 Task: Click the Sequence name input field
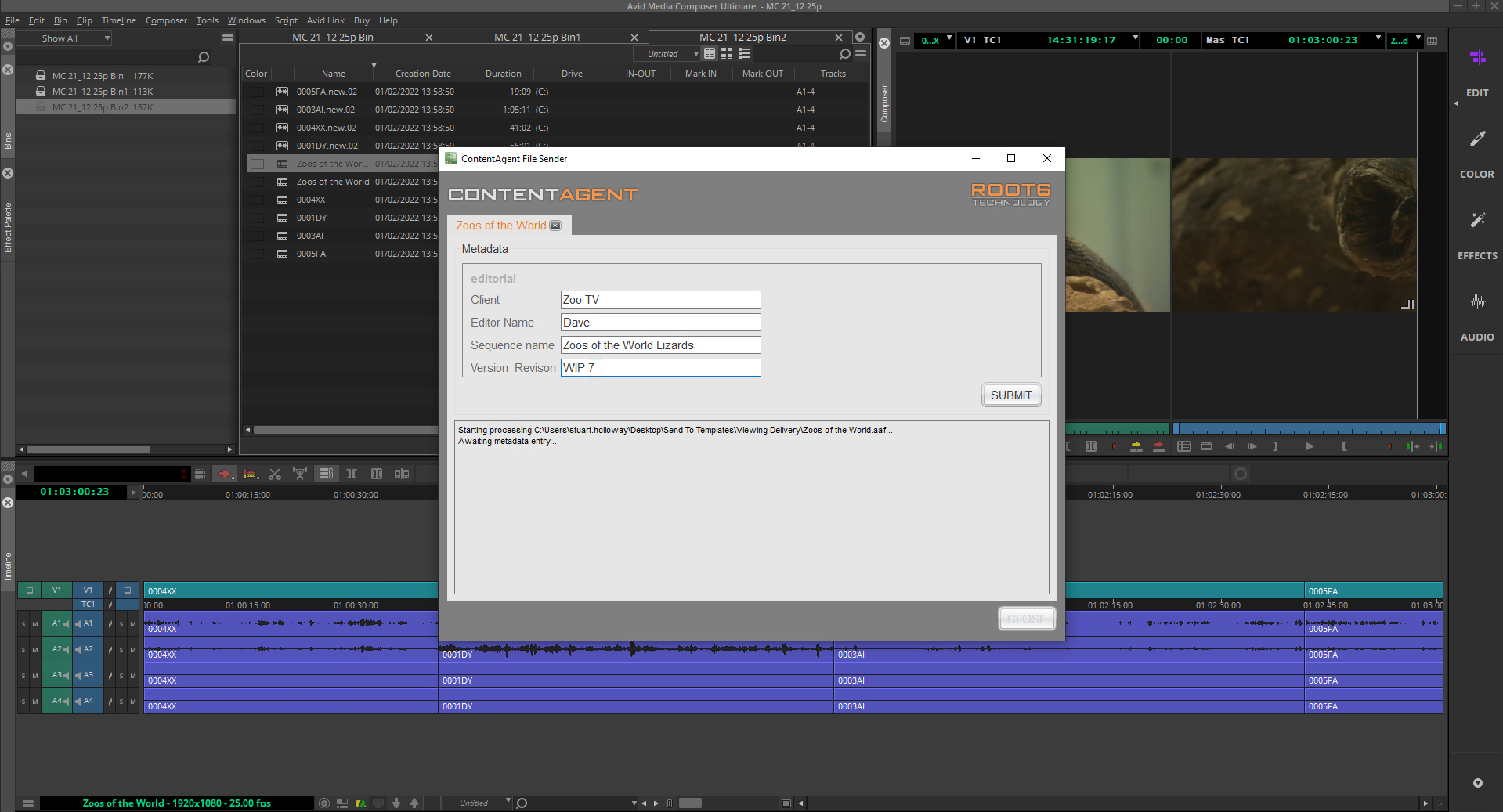[660, 345]
